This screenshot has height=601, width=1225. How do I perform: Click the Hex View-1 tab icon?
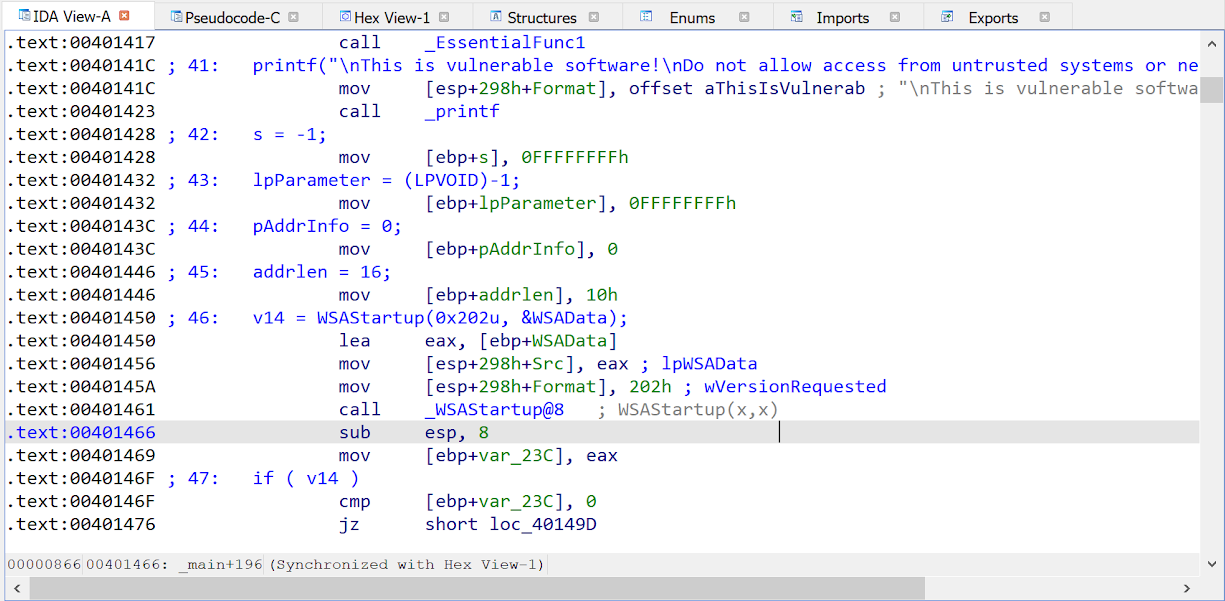pos(345,17)
